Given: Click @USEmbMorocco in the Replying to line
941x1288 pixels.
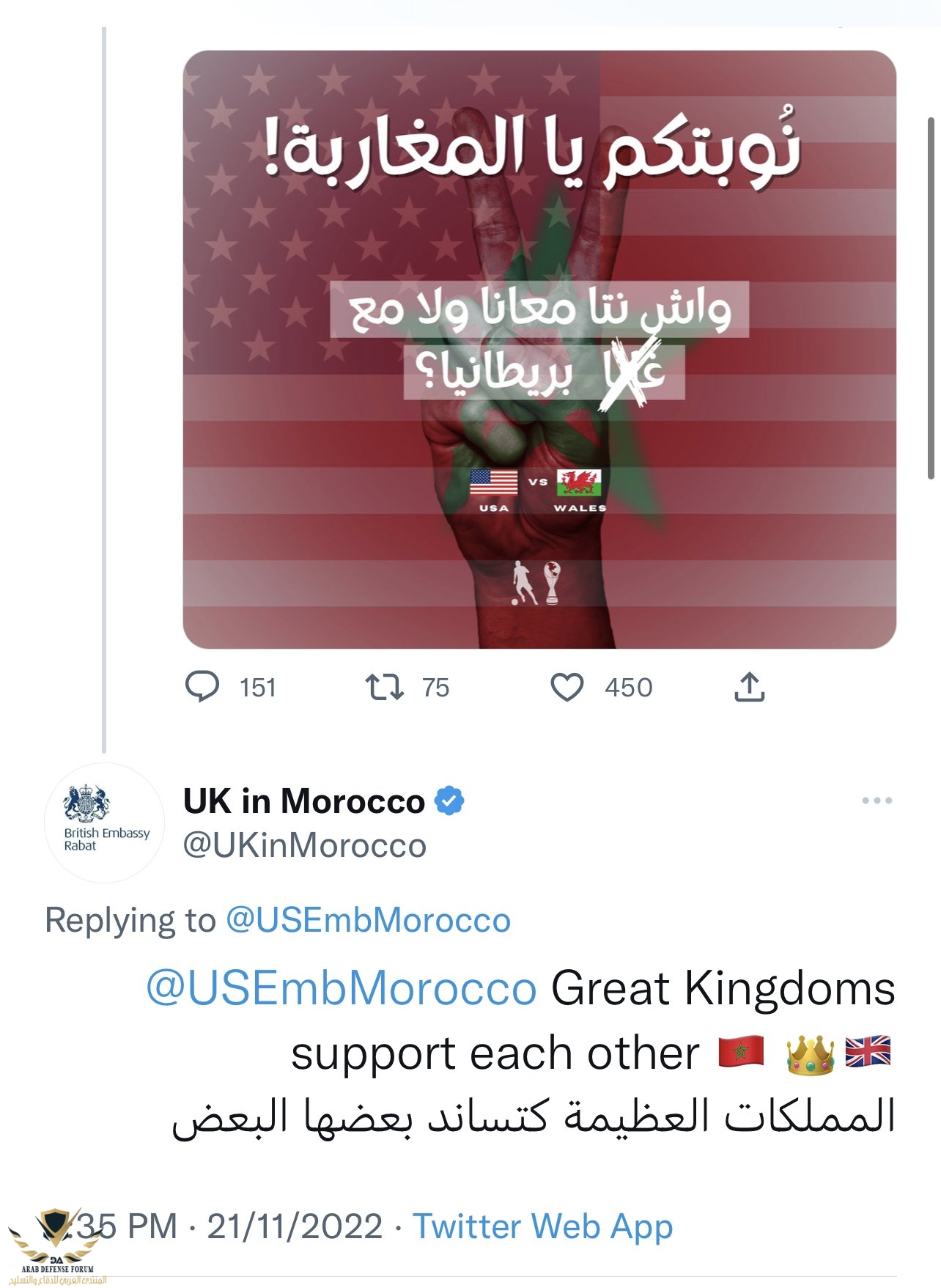Looking at the screenshot, I should (x=368, y=919).
